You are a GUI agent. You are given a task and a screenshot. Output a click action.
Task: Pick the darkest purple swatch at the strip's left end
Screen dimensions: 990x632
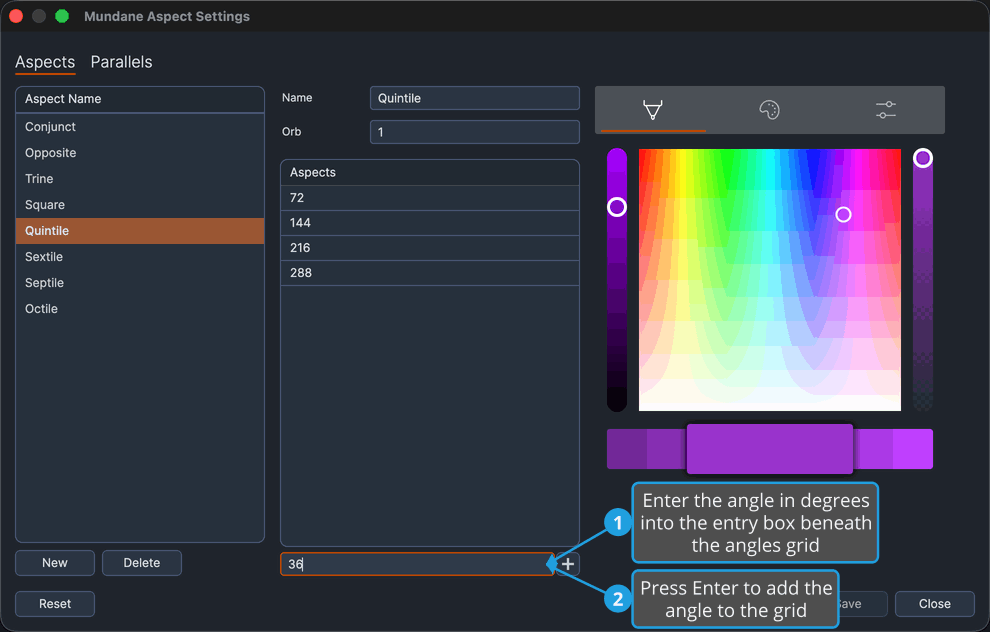627,449
